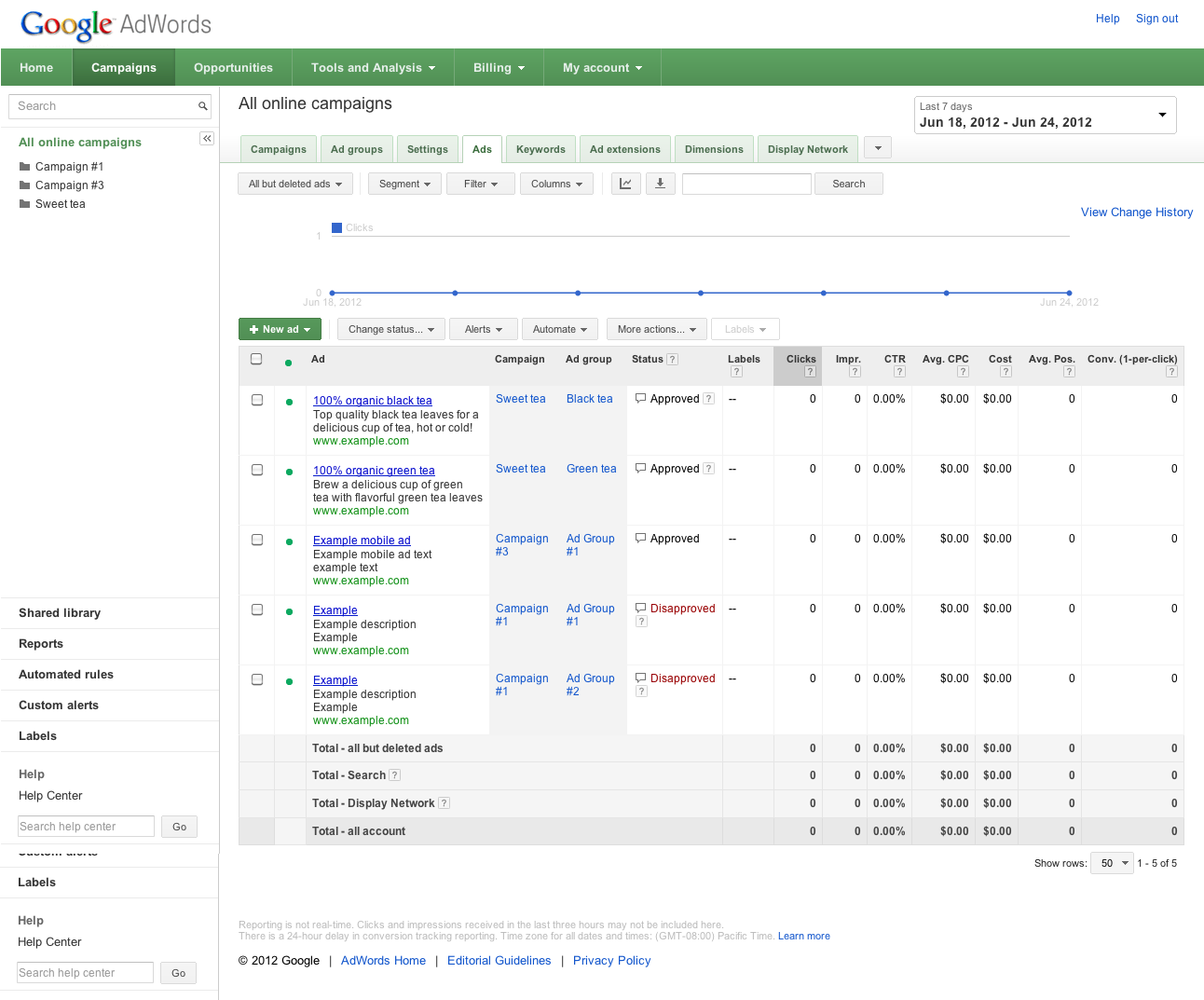Open the Alerts dropdown above the table
Viewport: 1204px width, 1000px height.
point(484,329)
